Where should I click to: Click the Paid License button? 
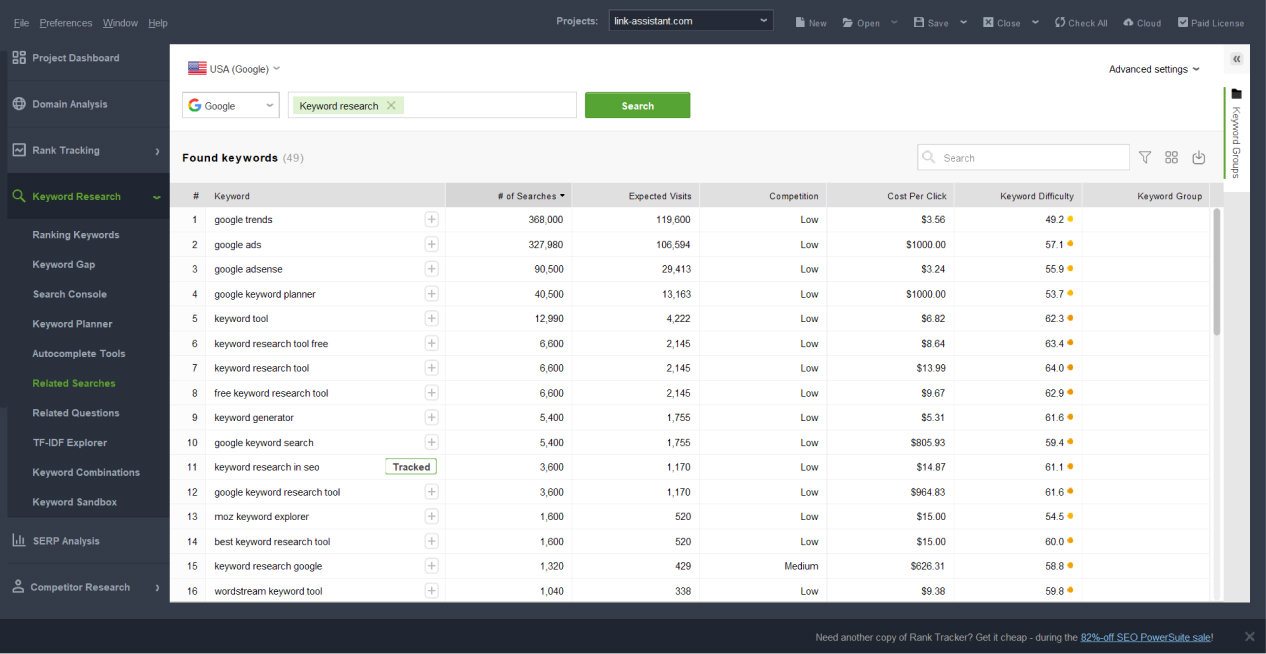coord(1211,22)
